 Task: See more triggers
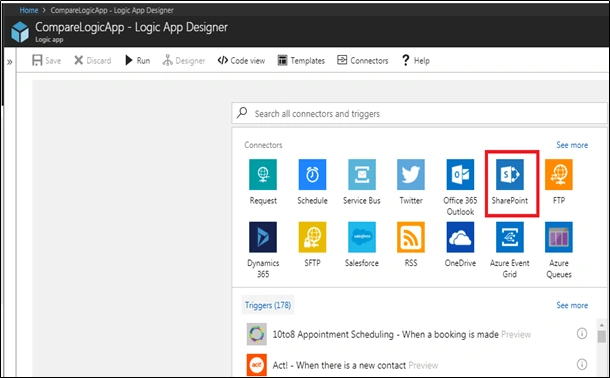[572, 305]
